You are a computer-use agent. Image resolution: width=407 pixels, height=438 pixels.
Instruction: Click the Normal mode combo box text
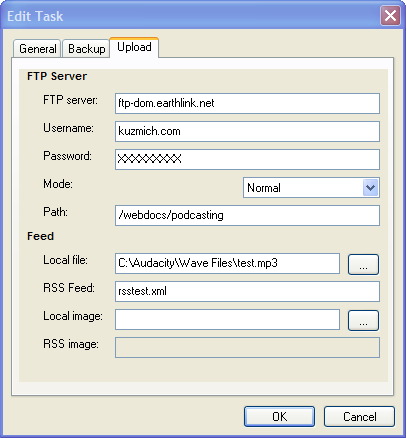click(264, 188)
